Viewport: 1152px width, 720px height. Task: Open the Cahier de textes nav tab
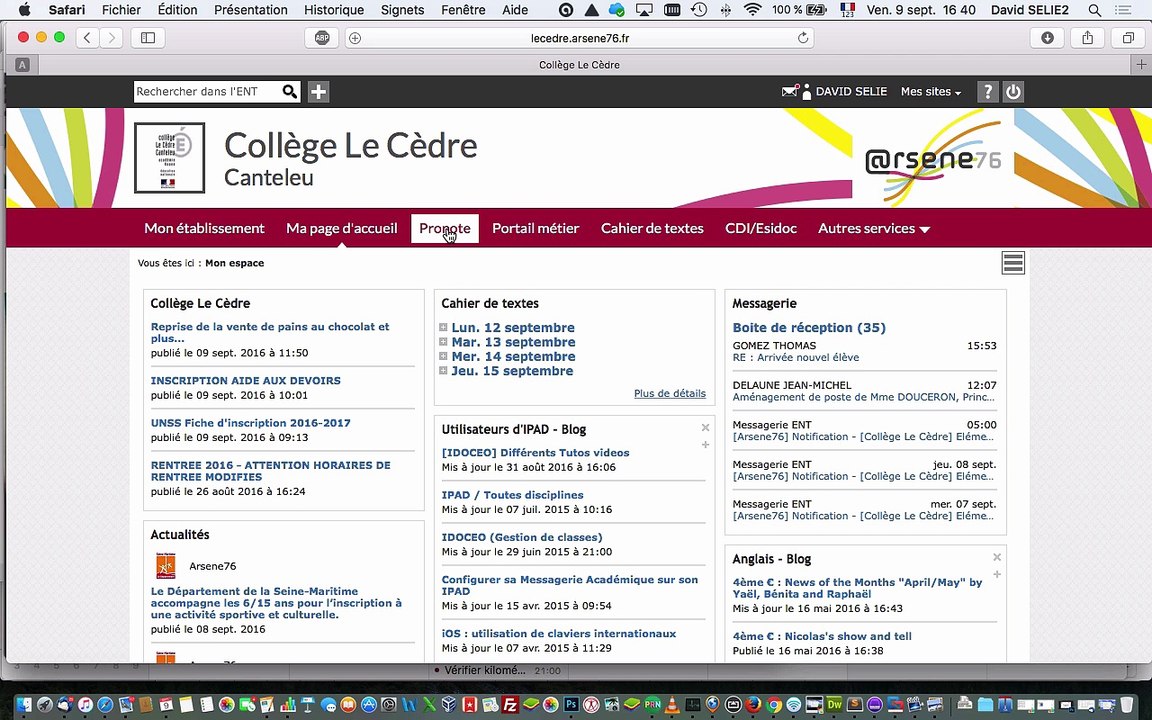(x=652, y=228)
